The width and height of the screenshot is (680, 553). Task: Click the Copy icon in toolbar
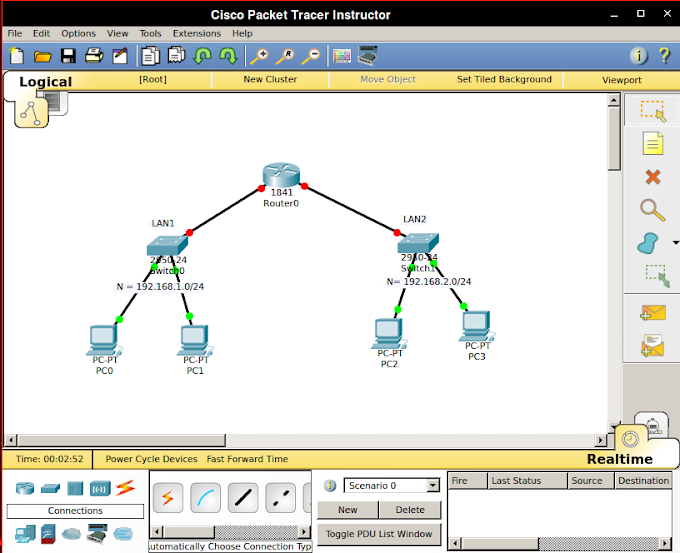click(150, 56)
